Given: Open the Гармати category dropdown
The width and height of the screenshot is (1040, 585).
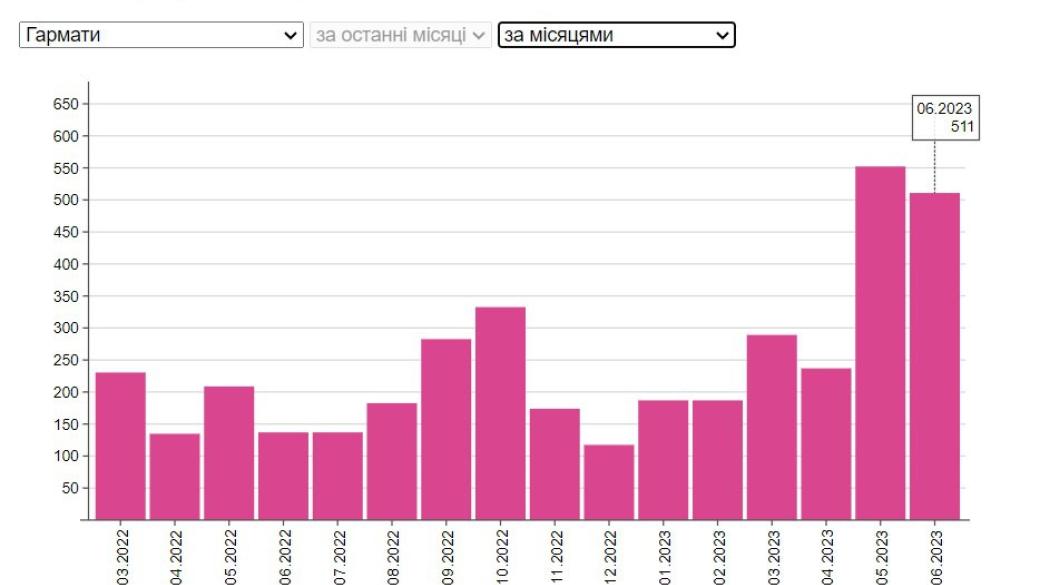Looking at the screenshot, I should [160, 35].
